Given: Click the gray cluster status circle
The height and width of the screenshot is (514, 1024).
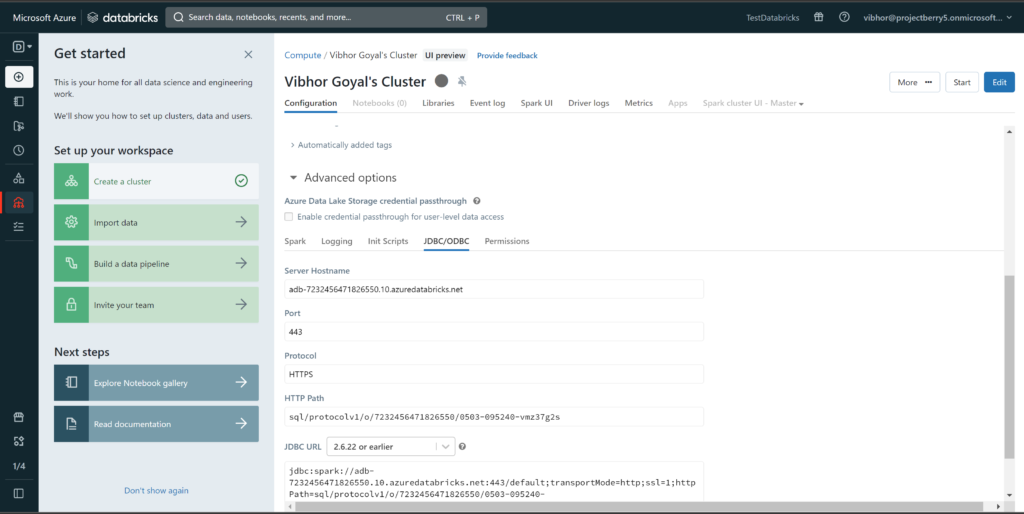Looking at the screenshot, I should click(441, 81).
